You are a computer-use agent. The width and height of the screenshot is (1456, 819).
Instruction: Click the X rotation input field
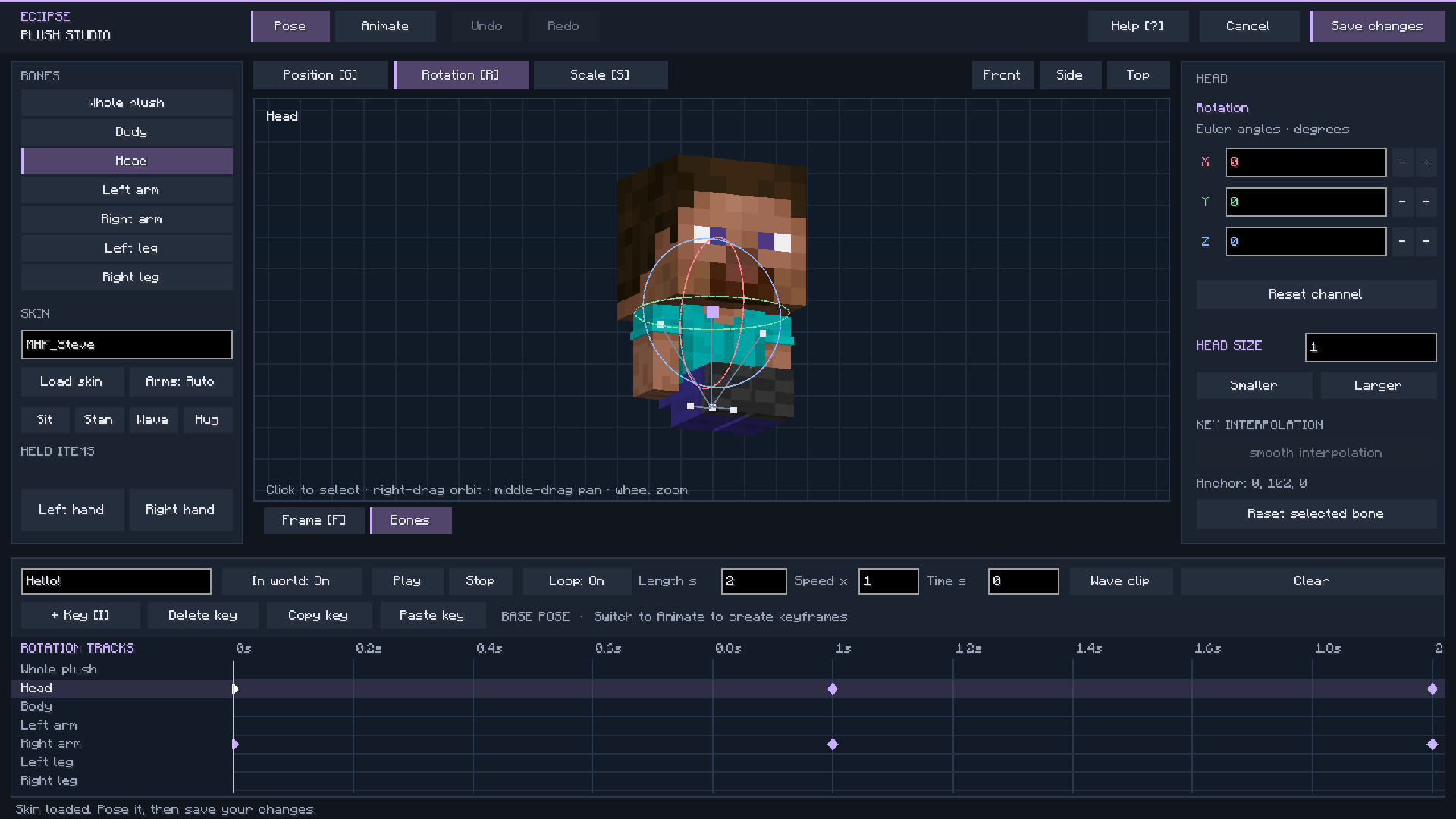[1306, 162]
